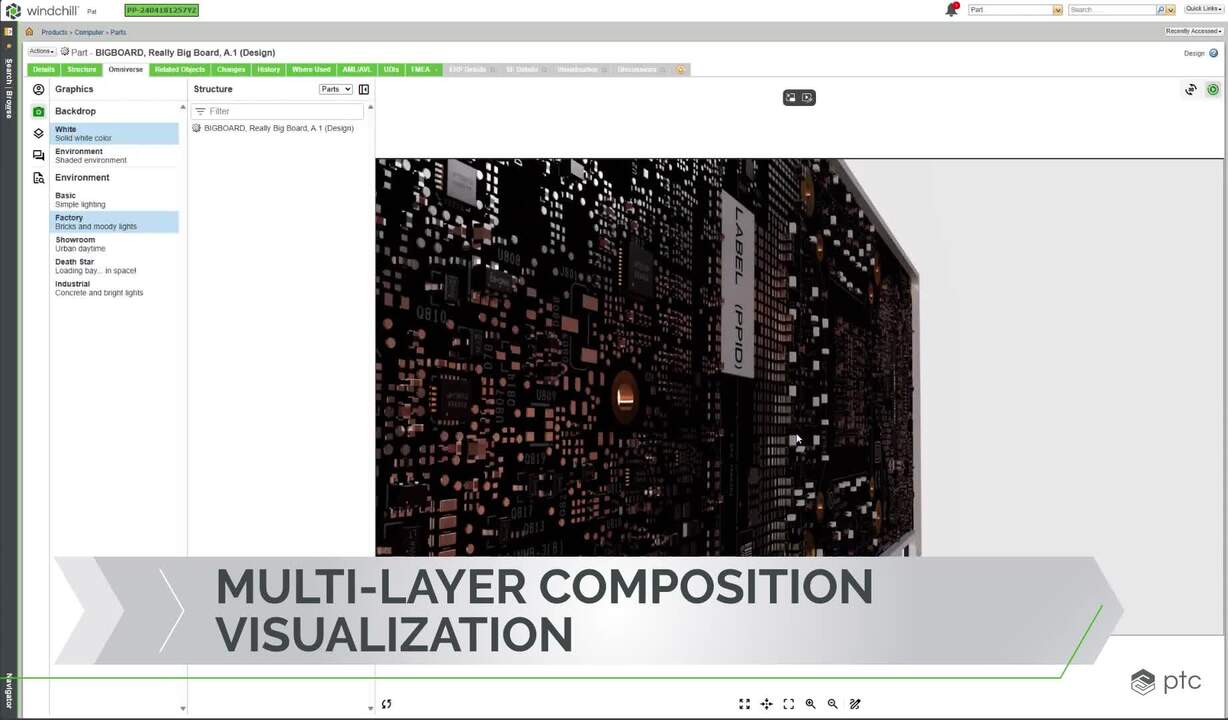Select the Showroom environment lighting
This screenshot has width=1228, height=720.
point(114,244)
